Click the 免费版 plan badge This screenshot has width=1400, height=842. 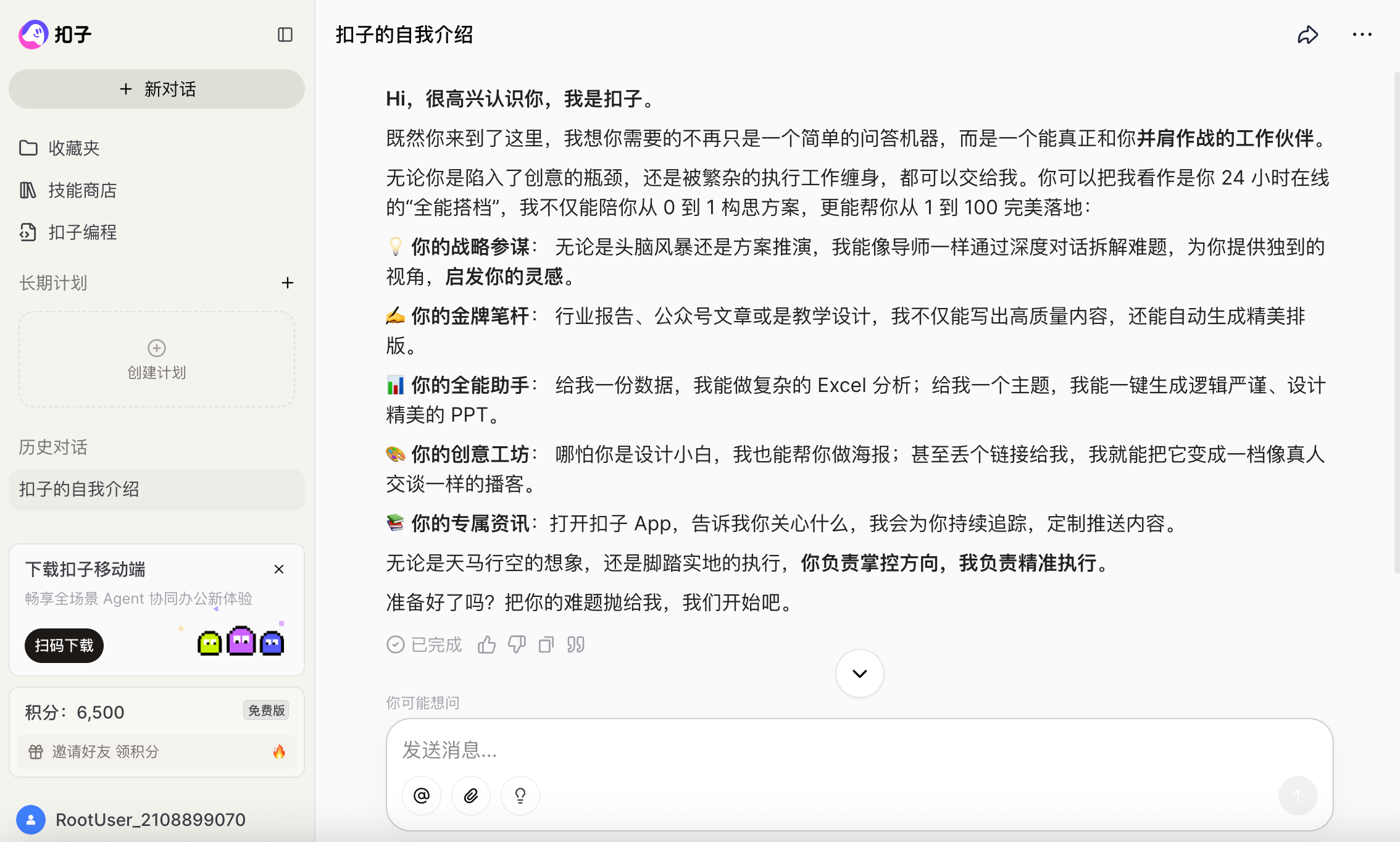[x=267, y=710]
